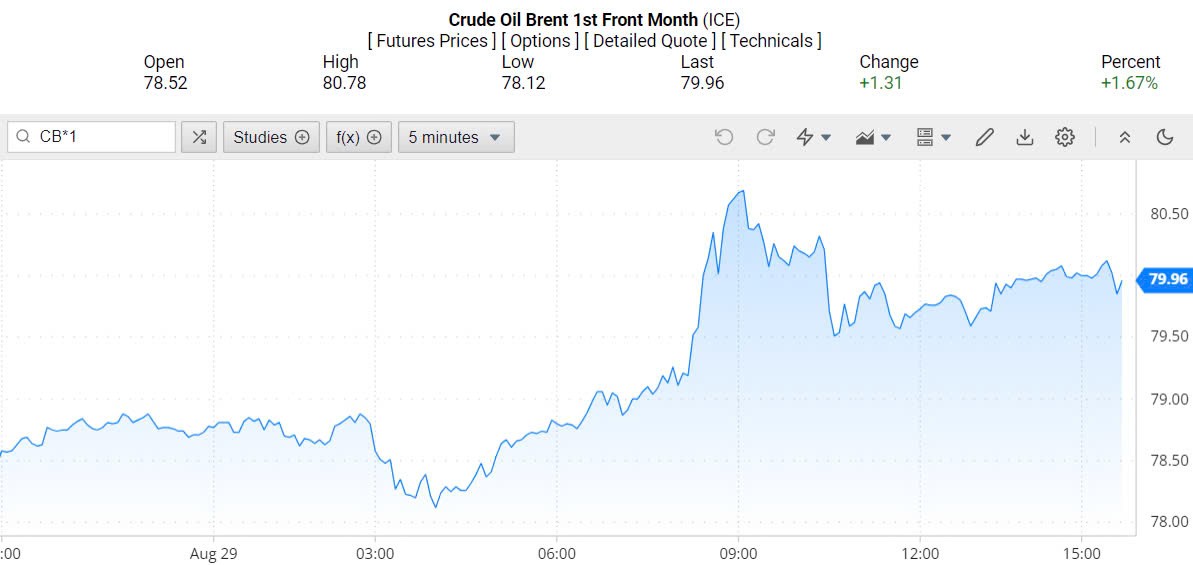Image resolution: width=1193 pixels, height=565 pixels.
Task: Open the Technicals page
Action: [771, 41]
